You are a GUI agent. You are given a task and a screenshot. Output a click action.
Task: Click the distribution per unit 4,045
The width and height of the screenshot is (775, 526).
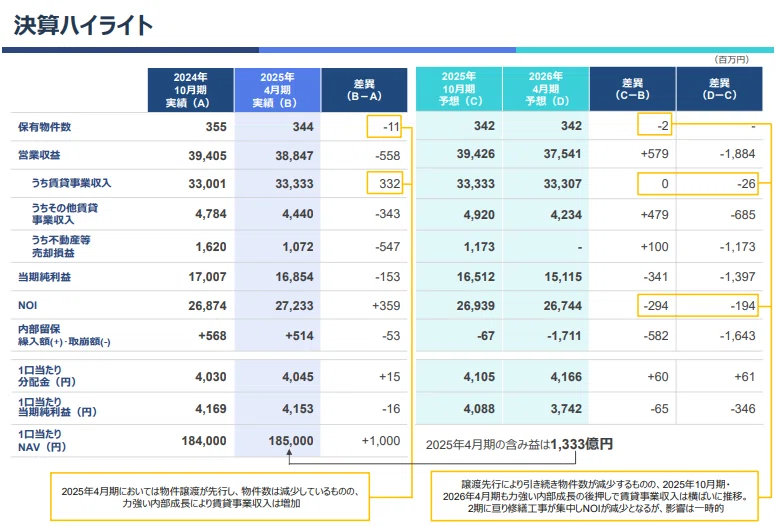298,377
